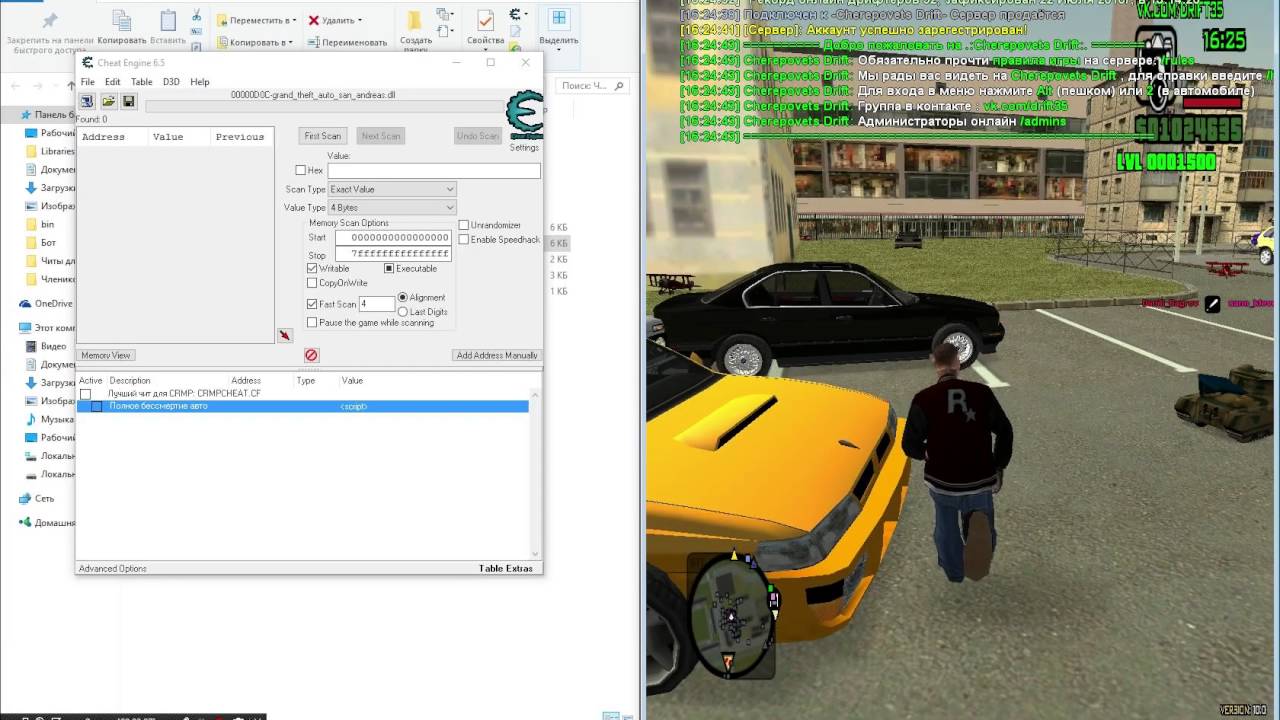Click the Rename icon in Explorer ribbon
1280x720 pixels.
tap(314, 42)
